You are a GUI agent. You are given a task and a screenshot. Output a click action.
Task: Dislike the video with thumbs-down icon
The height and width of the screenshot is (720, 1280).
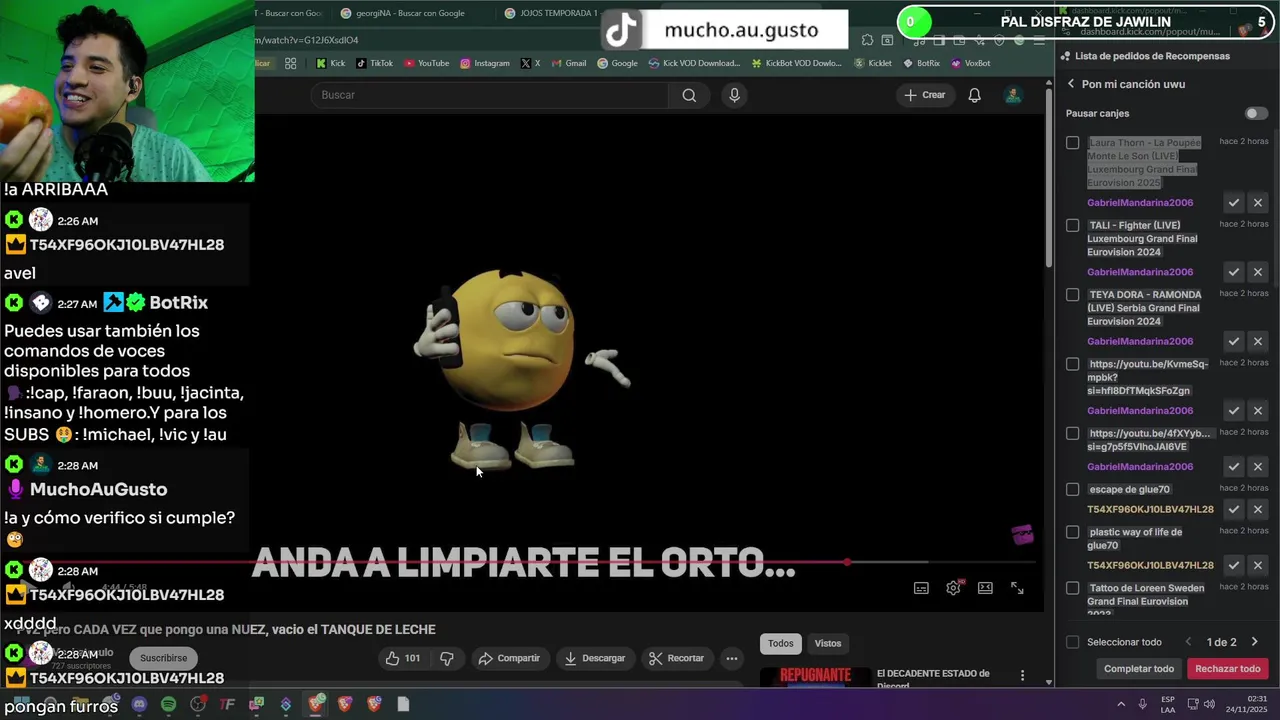point(447,658)
